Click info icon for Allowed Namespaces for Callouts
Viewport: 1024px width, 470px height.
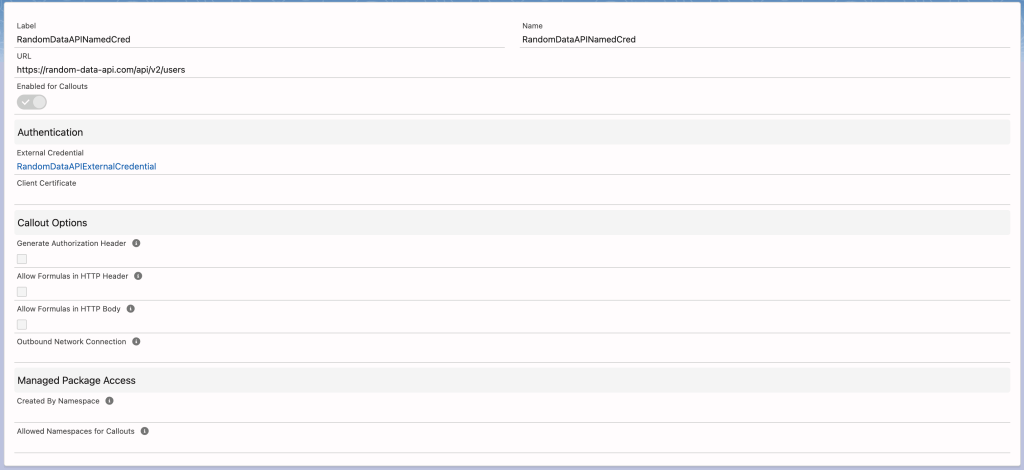[x=144, y=431]
